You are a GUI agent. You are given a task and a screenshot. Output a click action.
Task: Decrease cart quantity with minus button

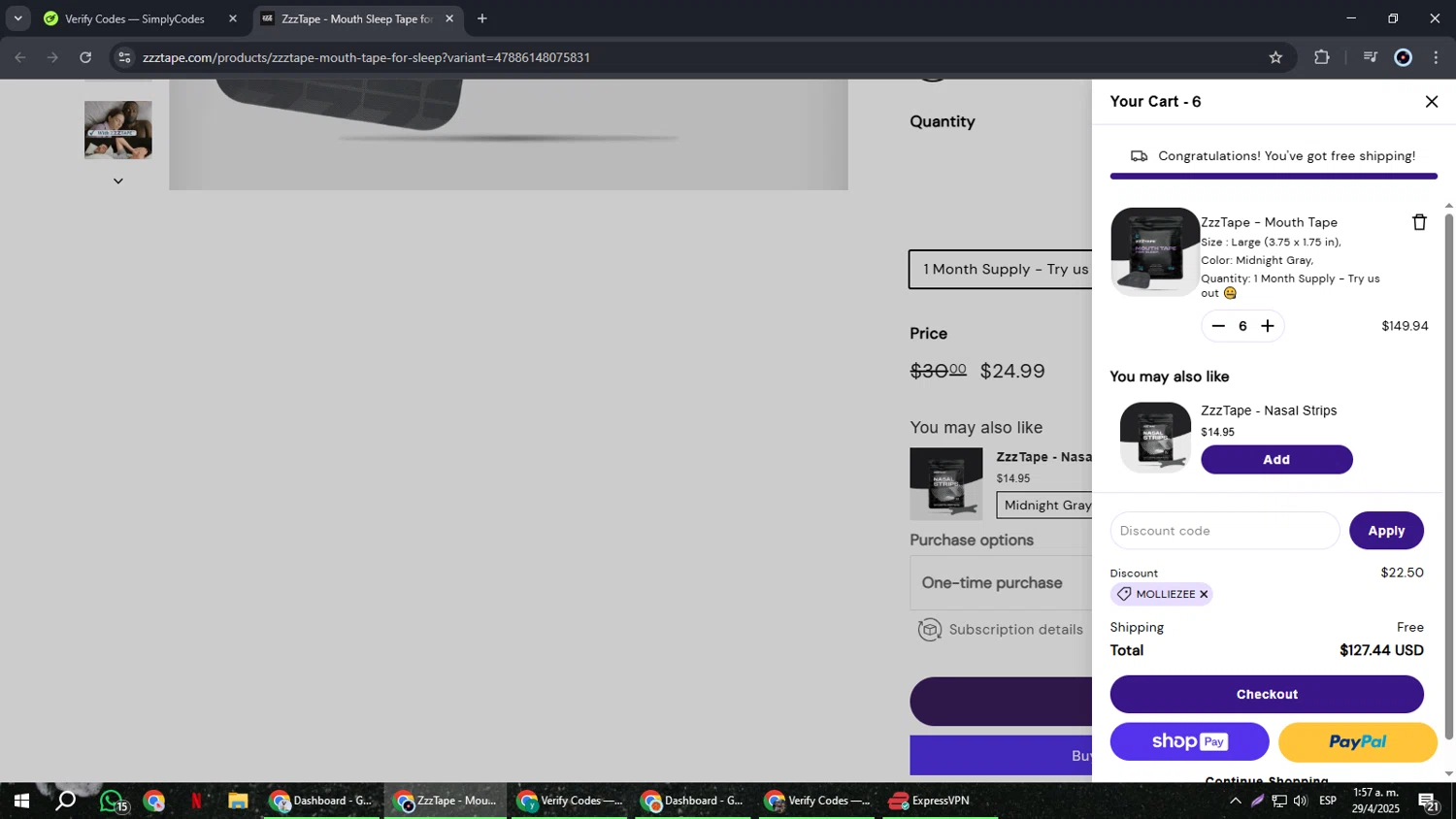tap(1218, 326)
